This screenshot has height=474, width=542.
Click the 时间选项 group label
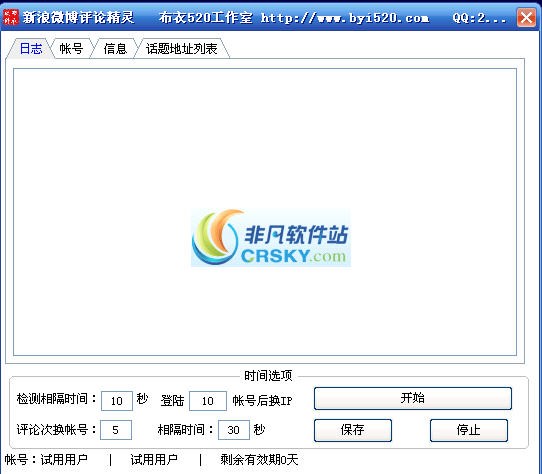268,375
